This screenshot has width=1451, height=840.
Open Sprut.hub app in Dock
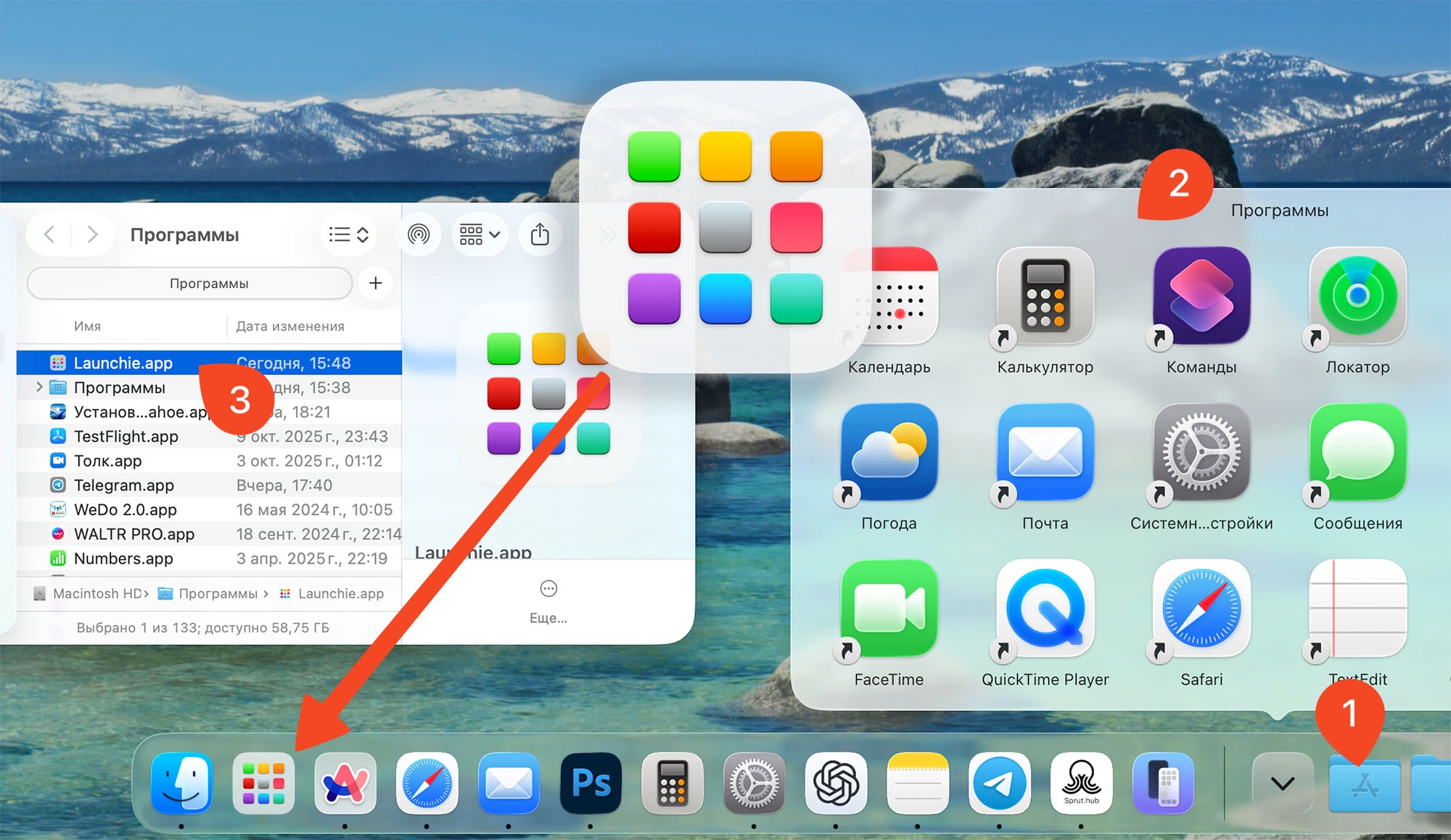click(1081, 783)
